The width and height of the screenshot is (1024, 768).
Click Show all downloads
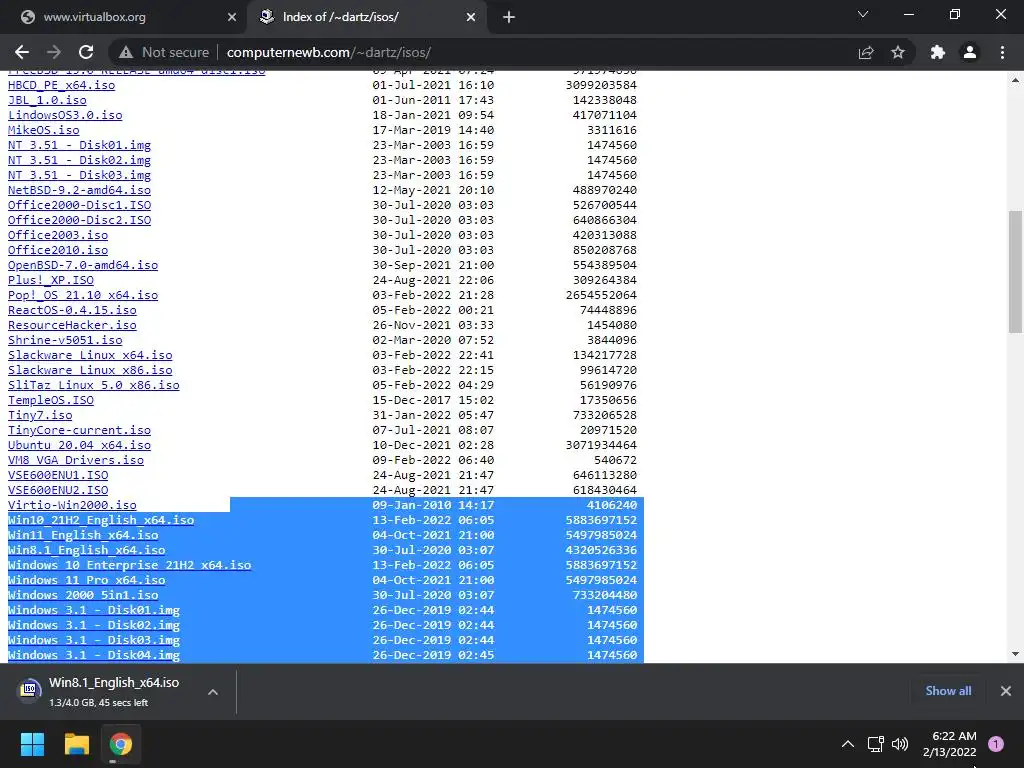coord(948,691)
